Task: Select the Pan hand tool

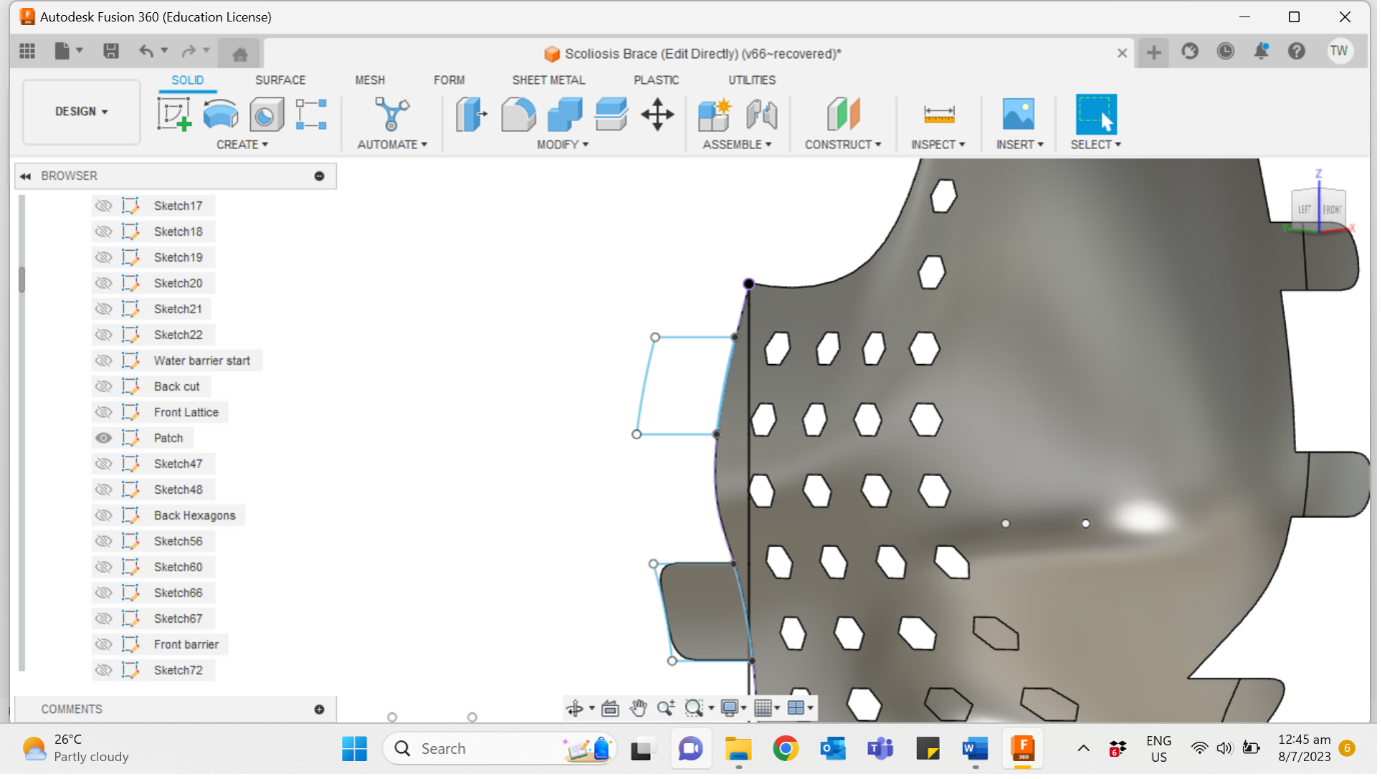Action: tap(638, 708)
